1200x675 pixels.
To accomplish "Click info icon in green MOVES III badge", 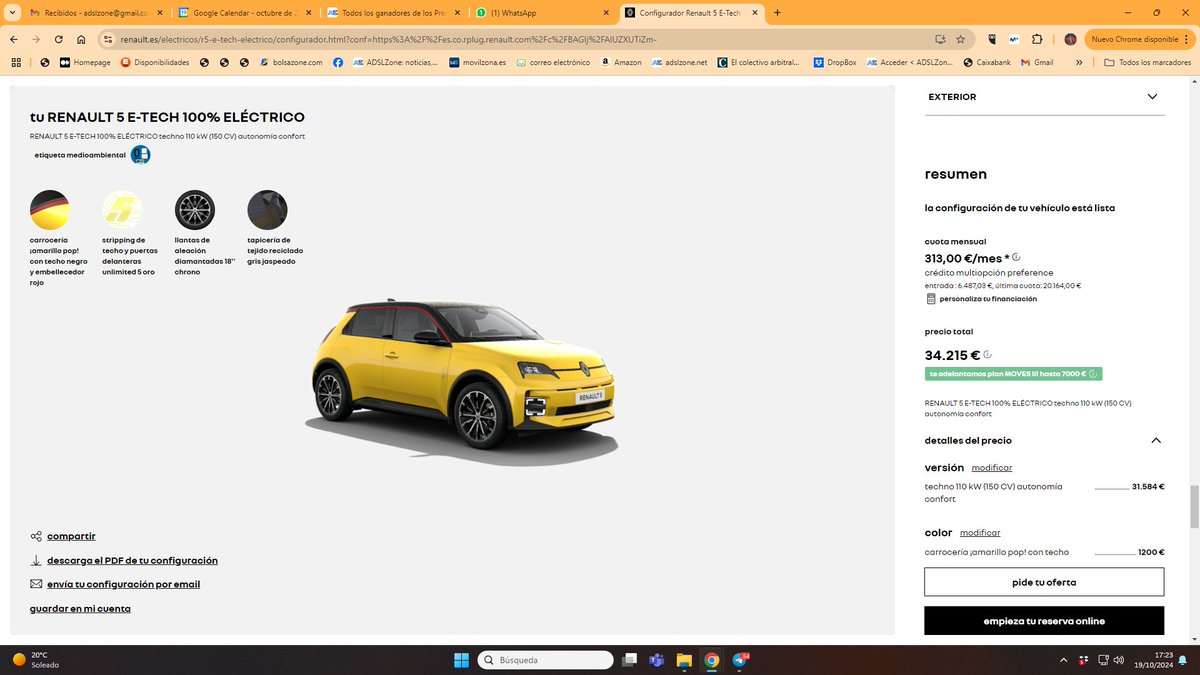I will pyautogui.click(x=1093, y=374).
